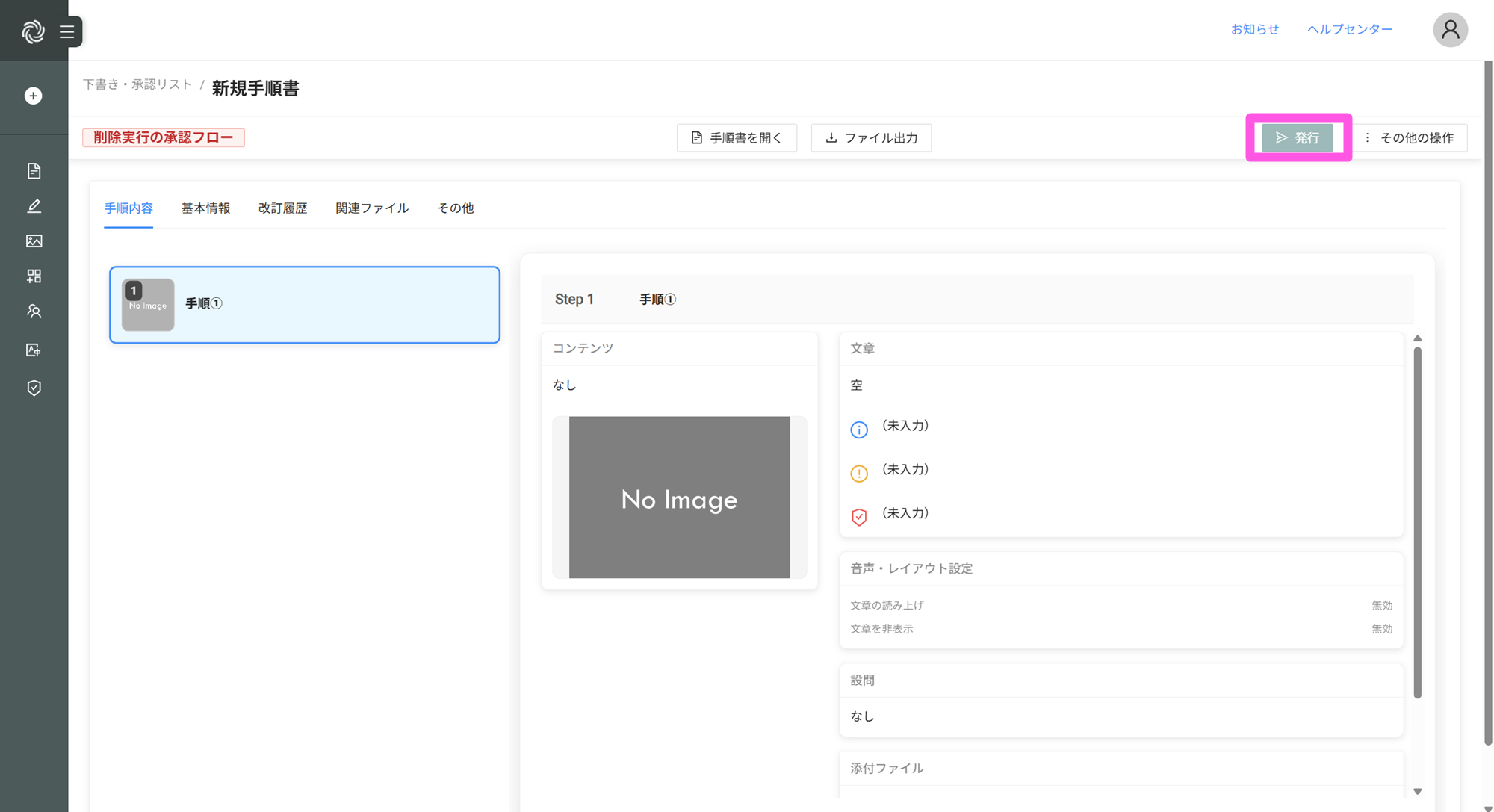Open the grid-plus apps icon in sidebar
This screenshot has height=812, width=1494.
click(34, 276)
